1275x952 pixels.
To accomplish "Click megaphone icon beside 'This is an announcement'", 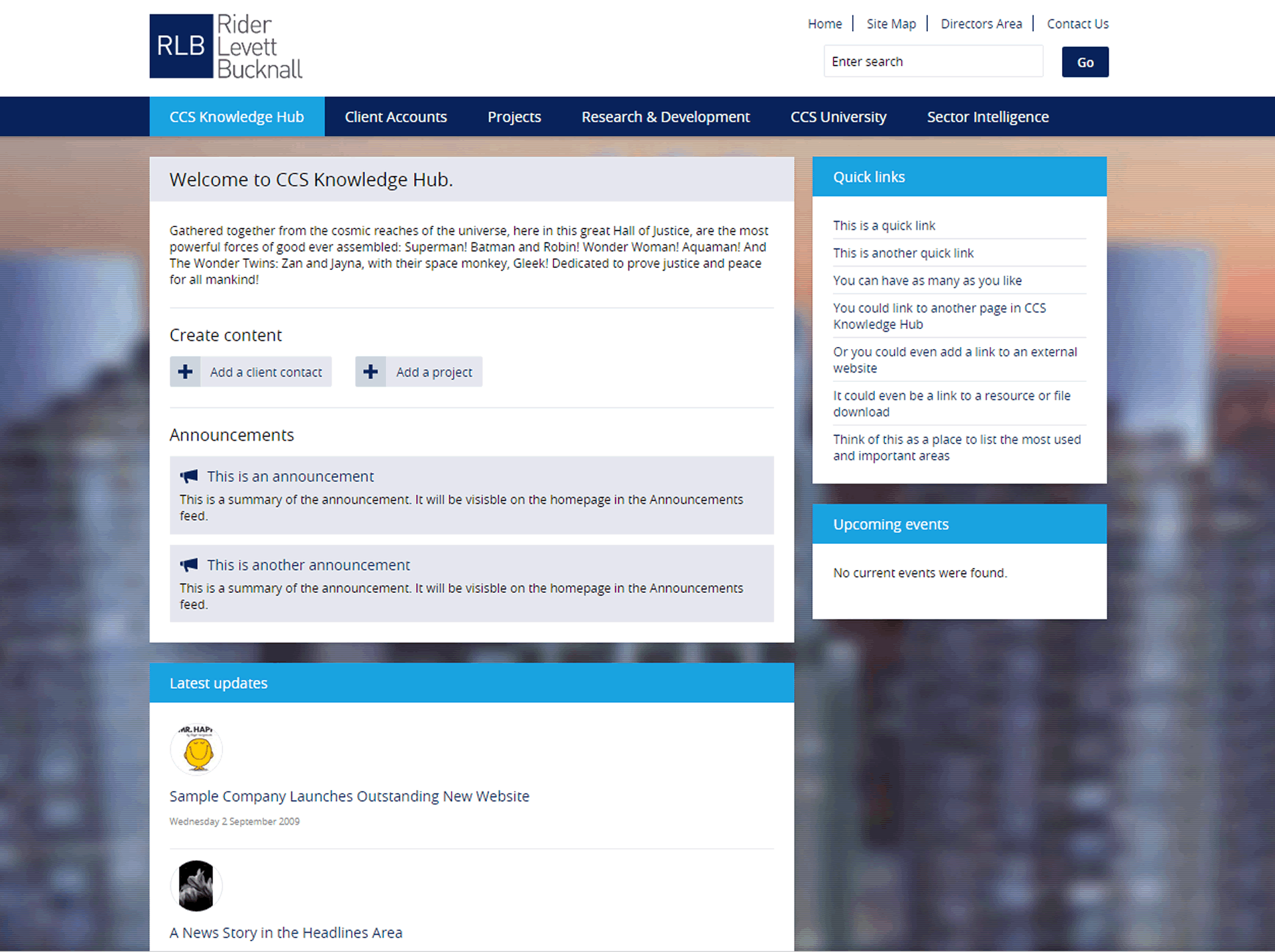I will pyautogui.click(x=189, y=476).
